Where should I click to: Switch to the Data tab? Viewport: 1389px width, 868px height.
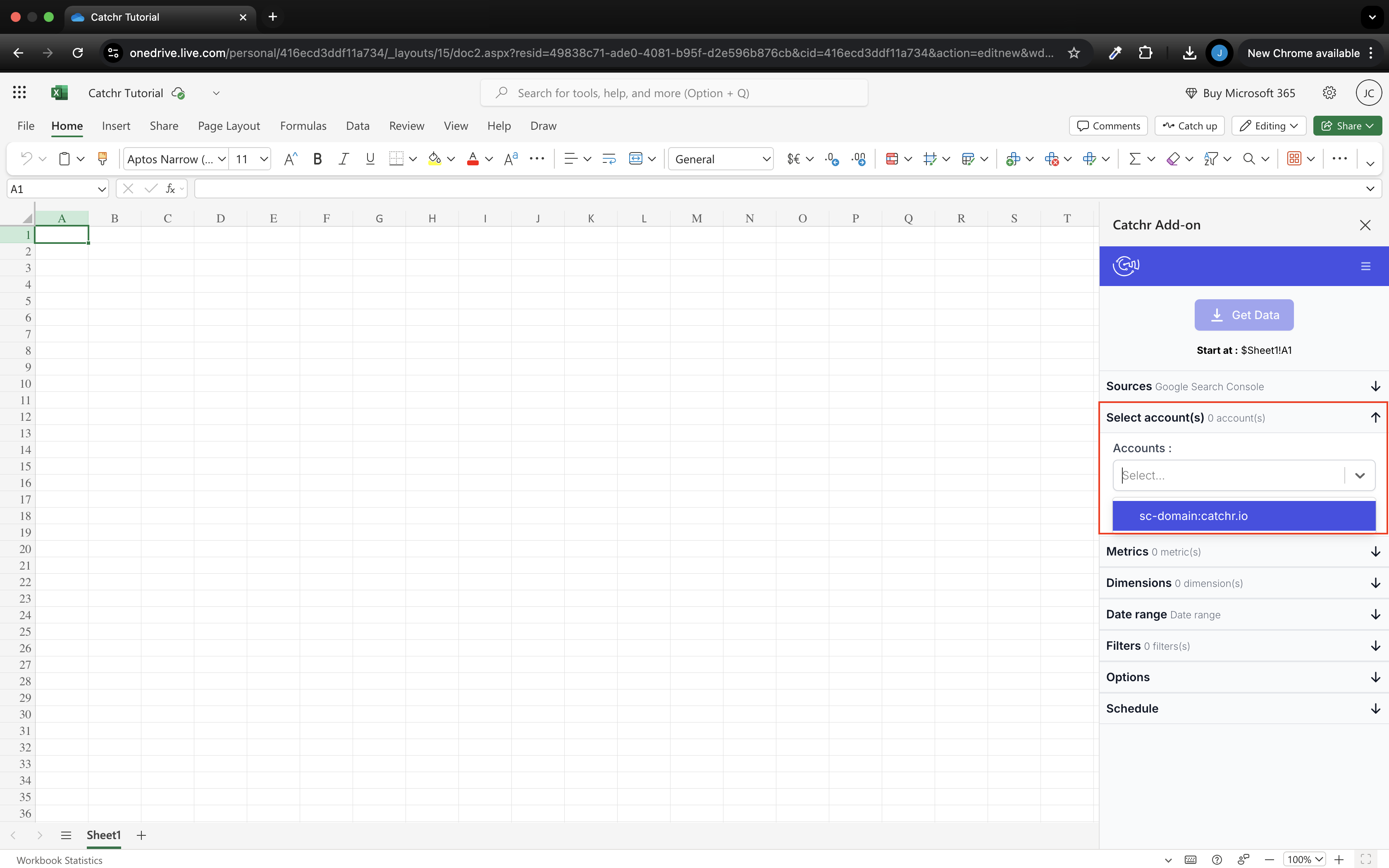[358, 126]
